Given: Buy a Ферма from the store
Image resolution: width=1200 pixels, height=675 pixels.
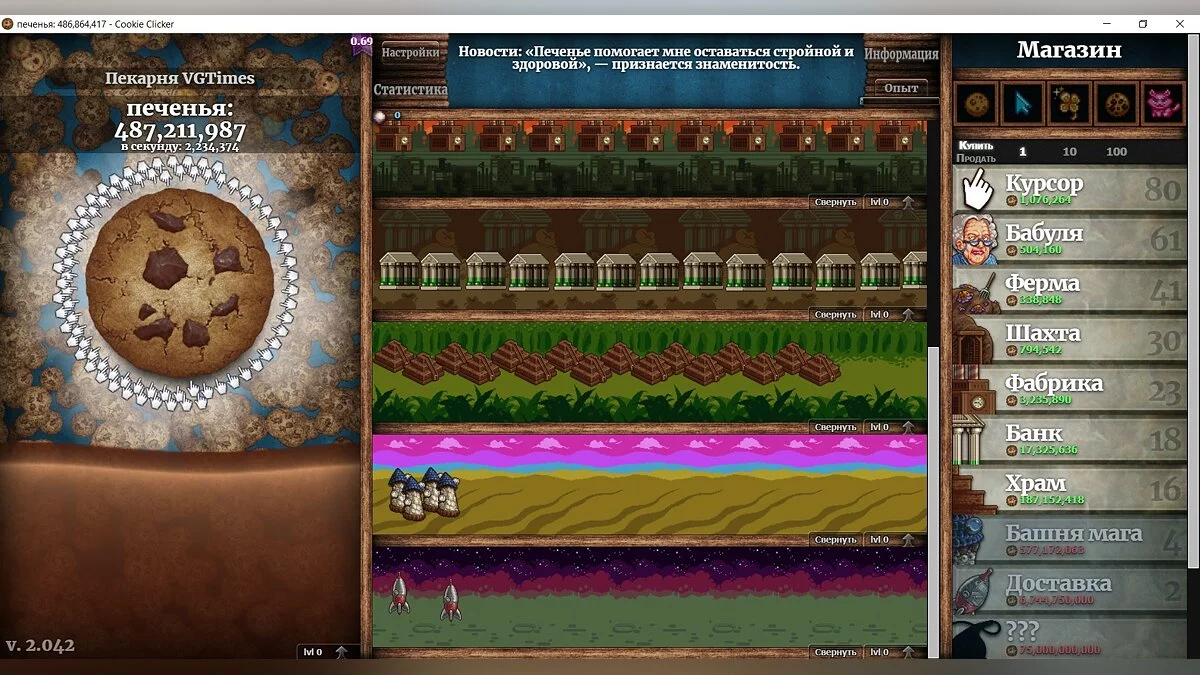Looking at the screenshot, I should pos(1069,289).
